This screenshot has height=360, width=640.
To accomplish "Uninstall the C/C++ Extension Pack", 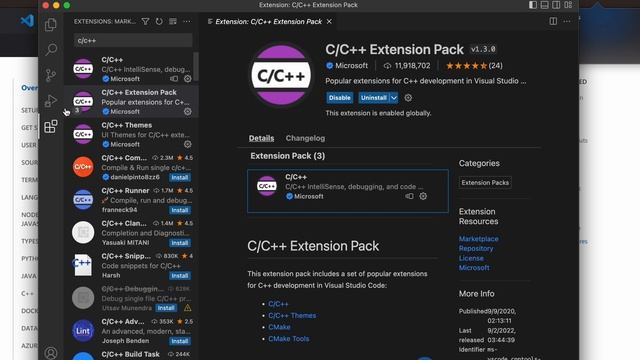I will [373, 98].
